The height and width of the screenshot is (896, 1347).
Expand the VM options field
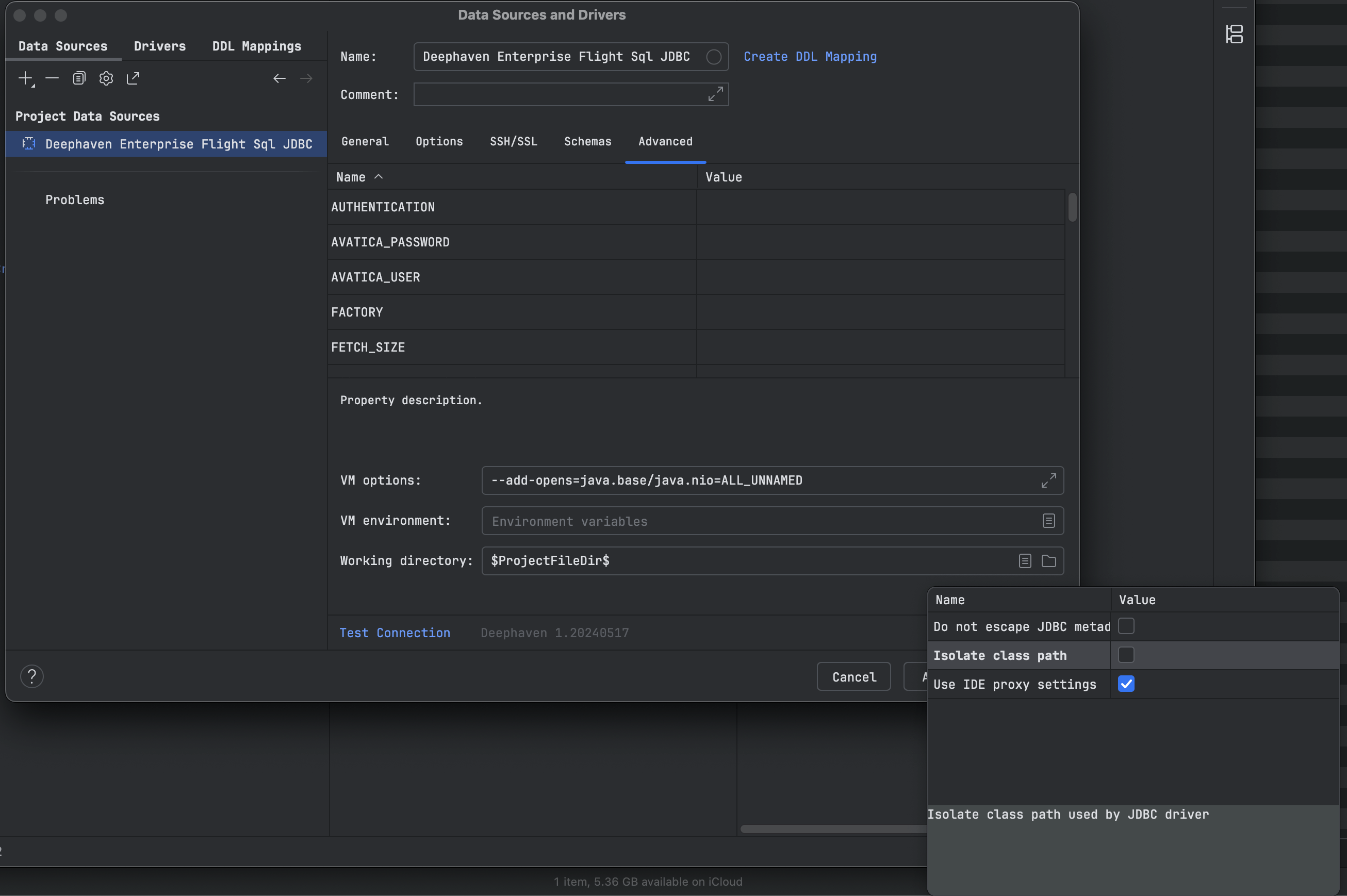point(1048,480)
